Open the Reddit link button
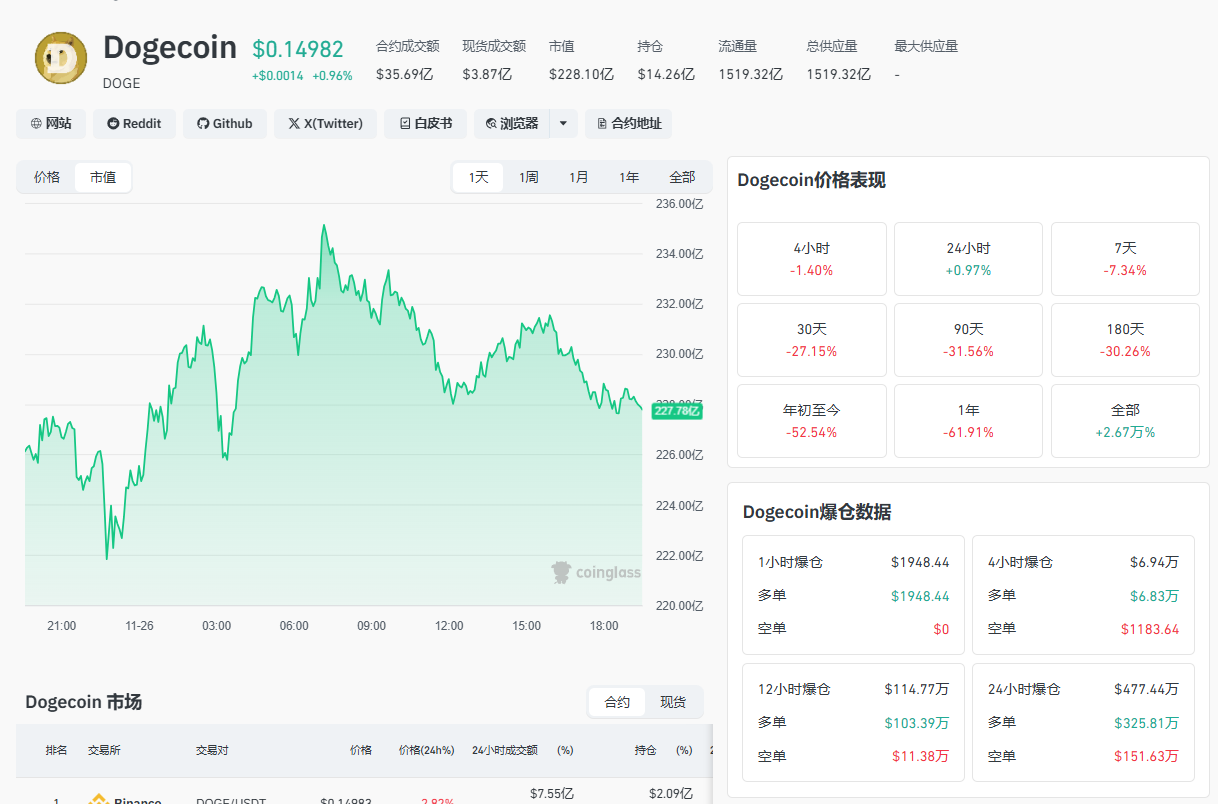Screen dimensions: 1218x804 click(134, 124)
